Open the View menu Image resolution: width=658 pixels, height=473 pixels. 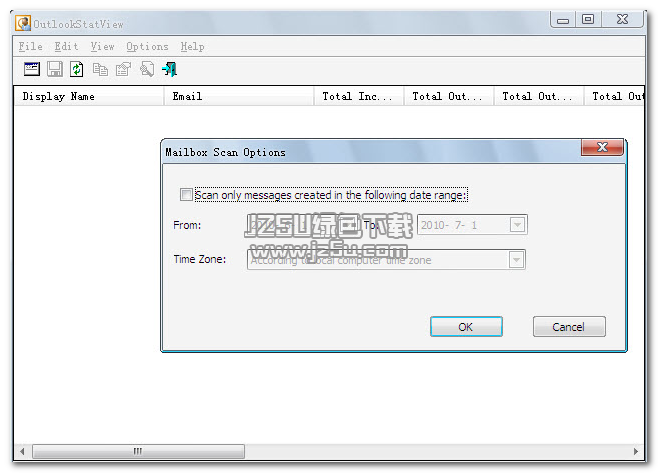click(x=102, y=47)
